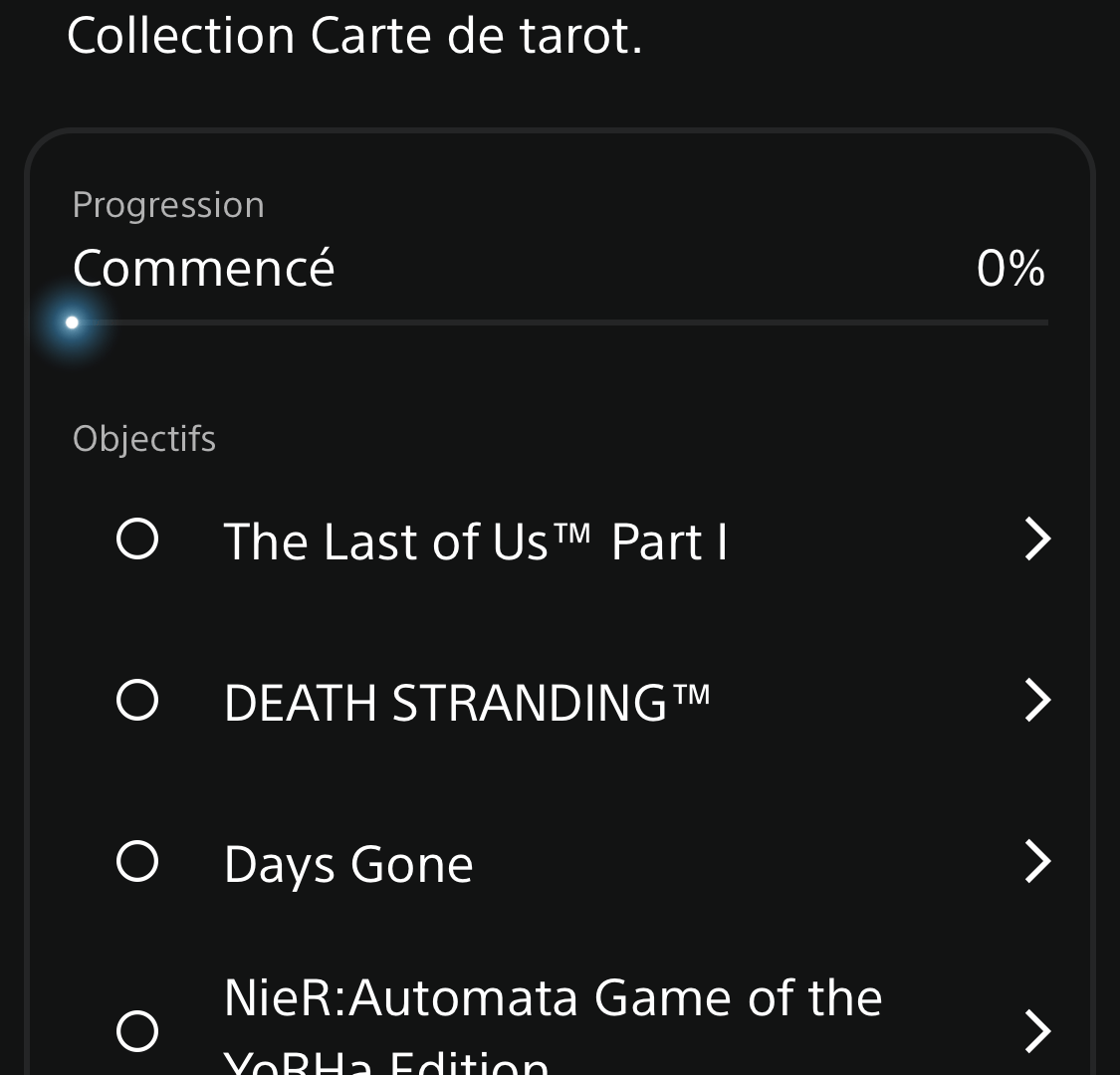Click the Progression section label
This screenshot has width=1120, height=1075.
pos(168,206)
